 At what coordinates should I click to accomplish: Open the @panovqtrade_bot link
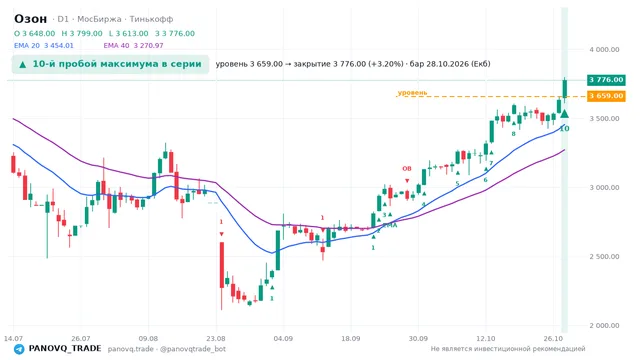coord(193,349)
